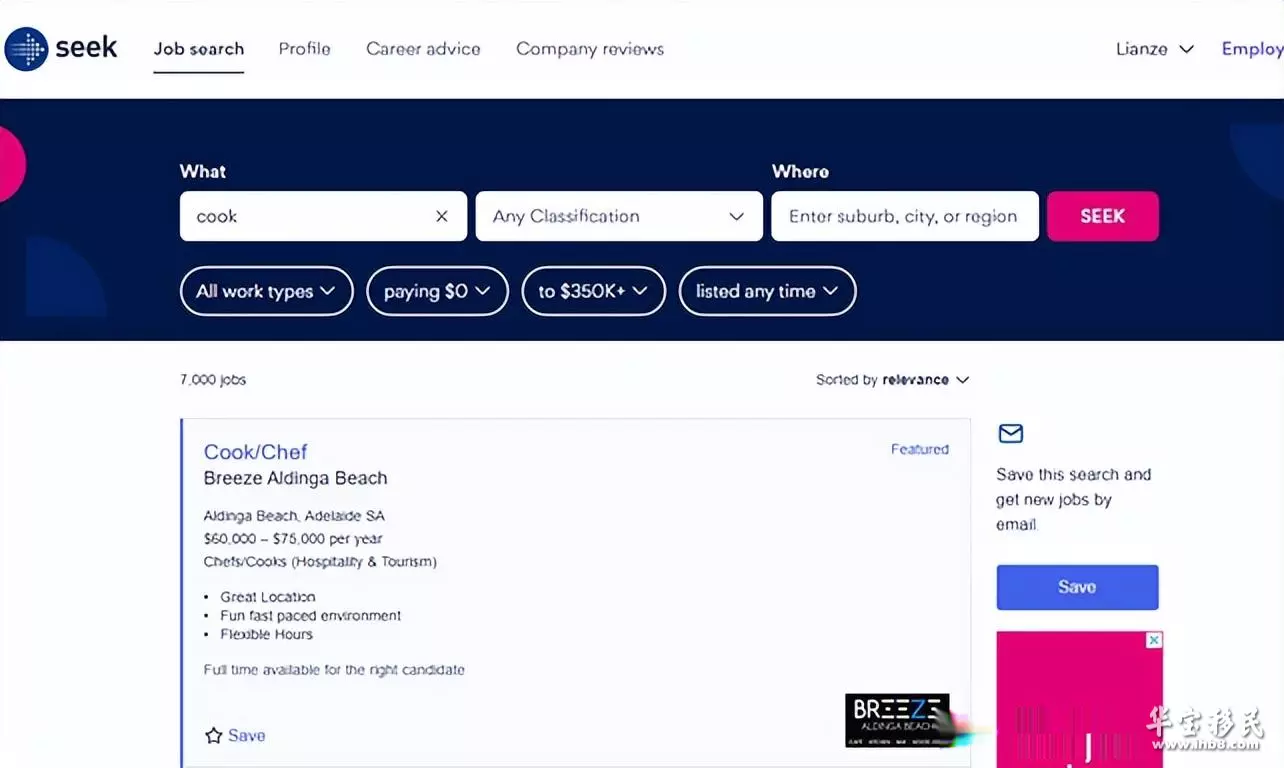Screen dimensions: 1284x768
Task: Click the $60,000 – $75,000 per year text
Action: pyautogui.click(x=293, y=538)
